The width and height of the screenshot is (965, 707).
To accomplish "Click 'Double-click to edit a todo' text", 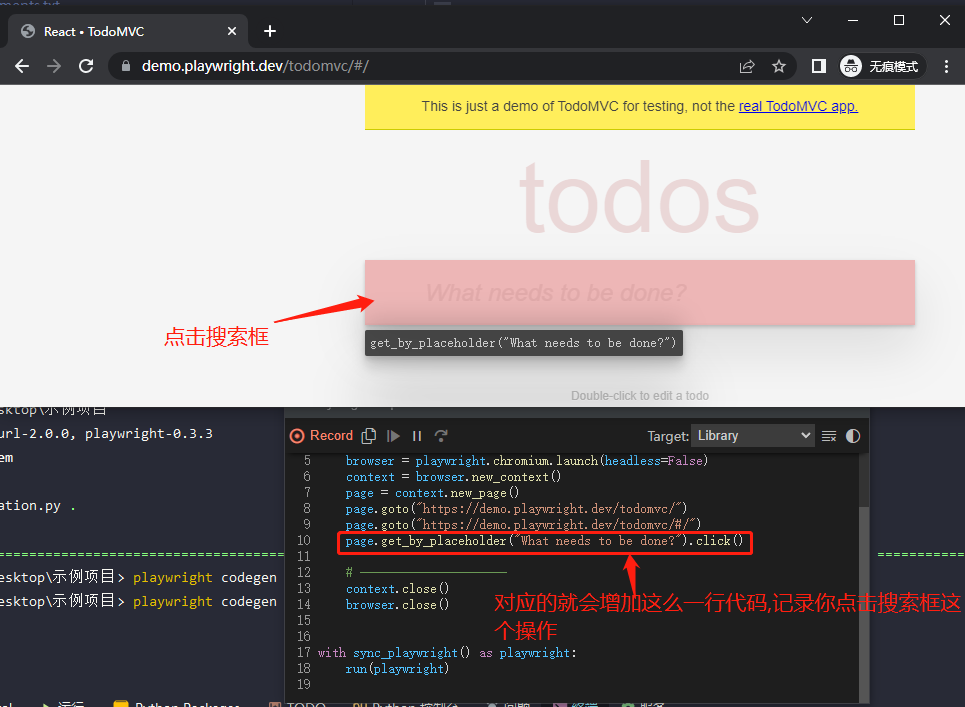I will pyautogui.click(x=639, y=396).
